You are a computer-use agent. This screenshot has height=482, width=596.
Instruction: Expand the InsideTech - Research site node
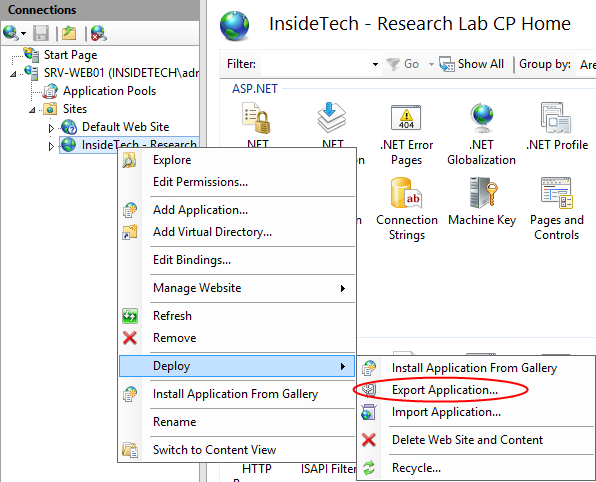(x=51, y=146)
